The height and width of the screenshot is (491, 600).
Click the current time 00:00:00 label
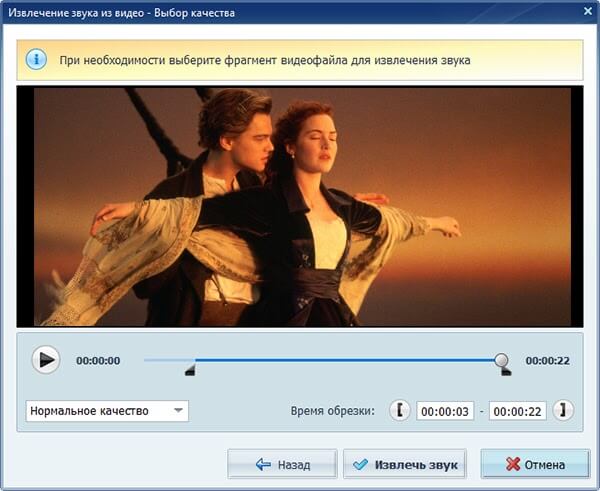pyautogui.click(x=98, y=361)
